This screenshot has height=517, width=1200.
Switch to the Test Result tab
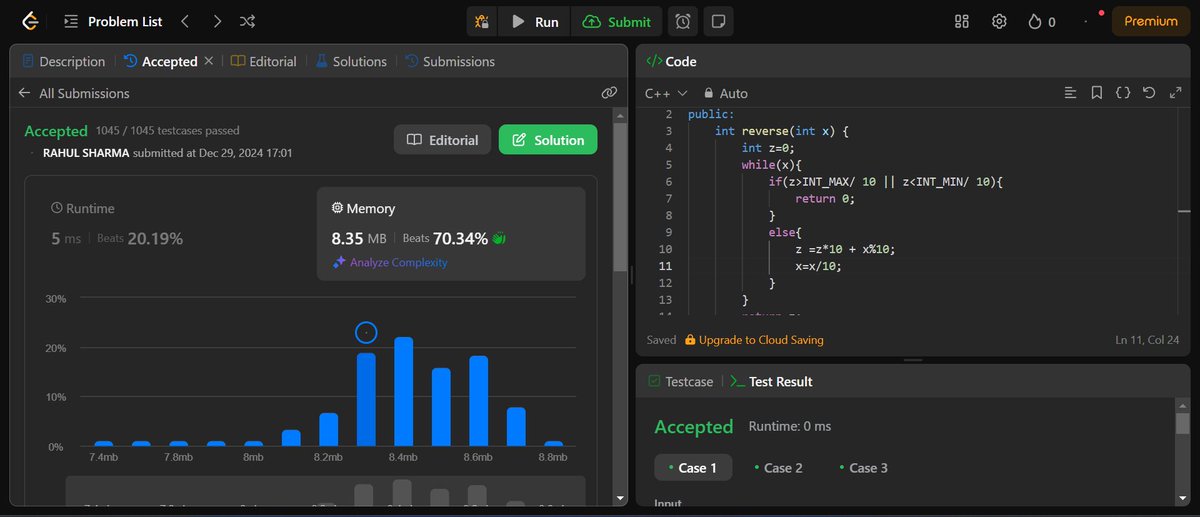[x=770, y=381]
